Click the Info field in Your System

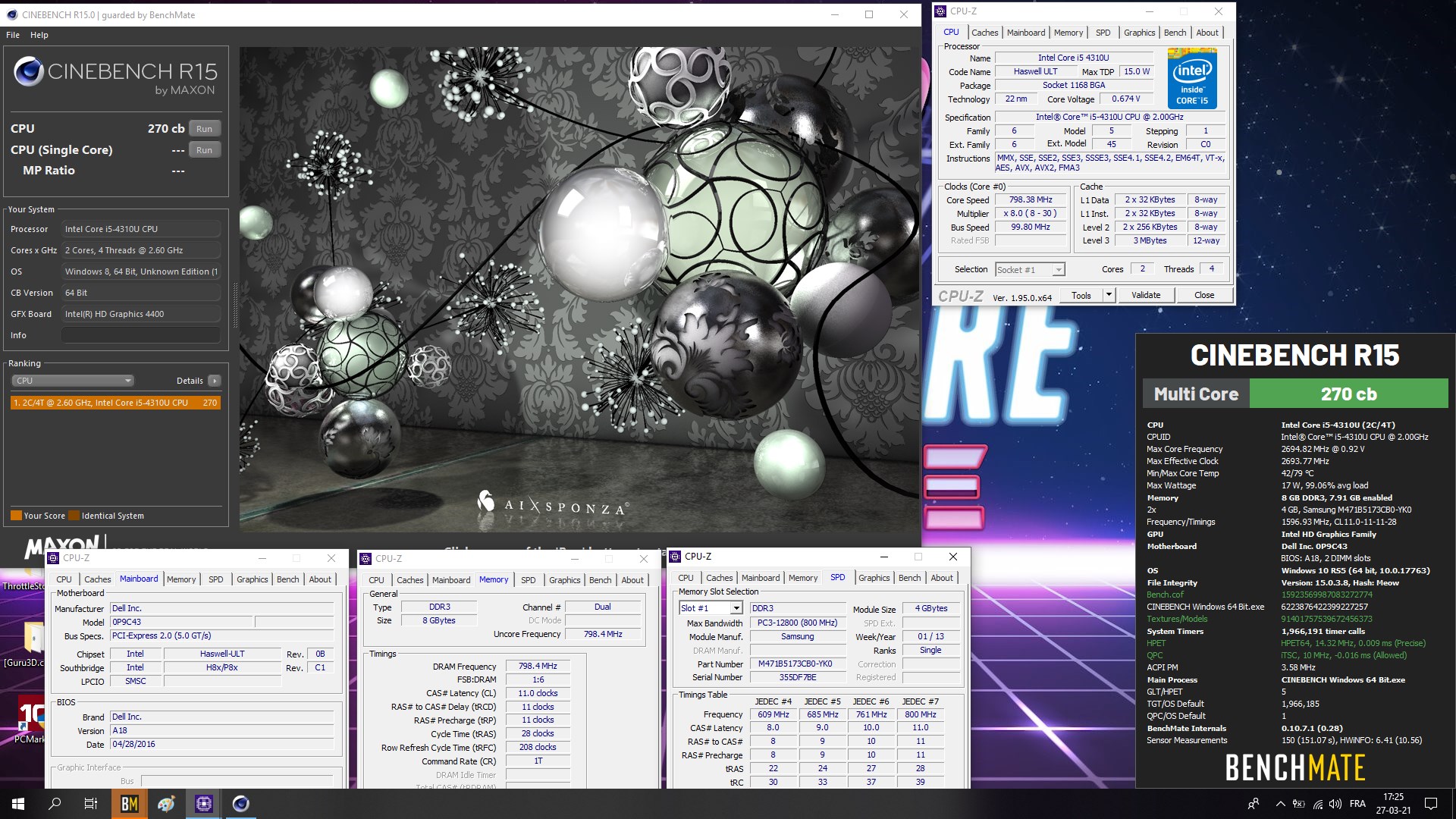pyautogui.click(x=141, y=335)
